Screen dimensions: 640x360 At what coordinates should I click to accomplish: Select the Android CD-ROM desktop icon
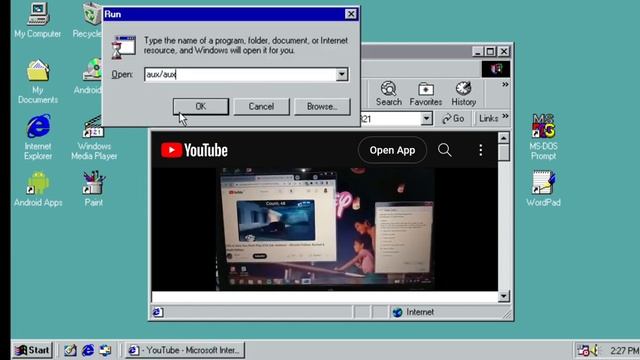89,76
